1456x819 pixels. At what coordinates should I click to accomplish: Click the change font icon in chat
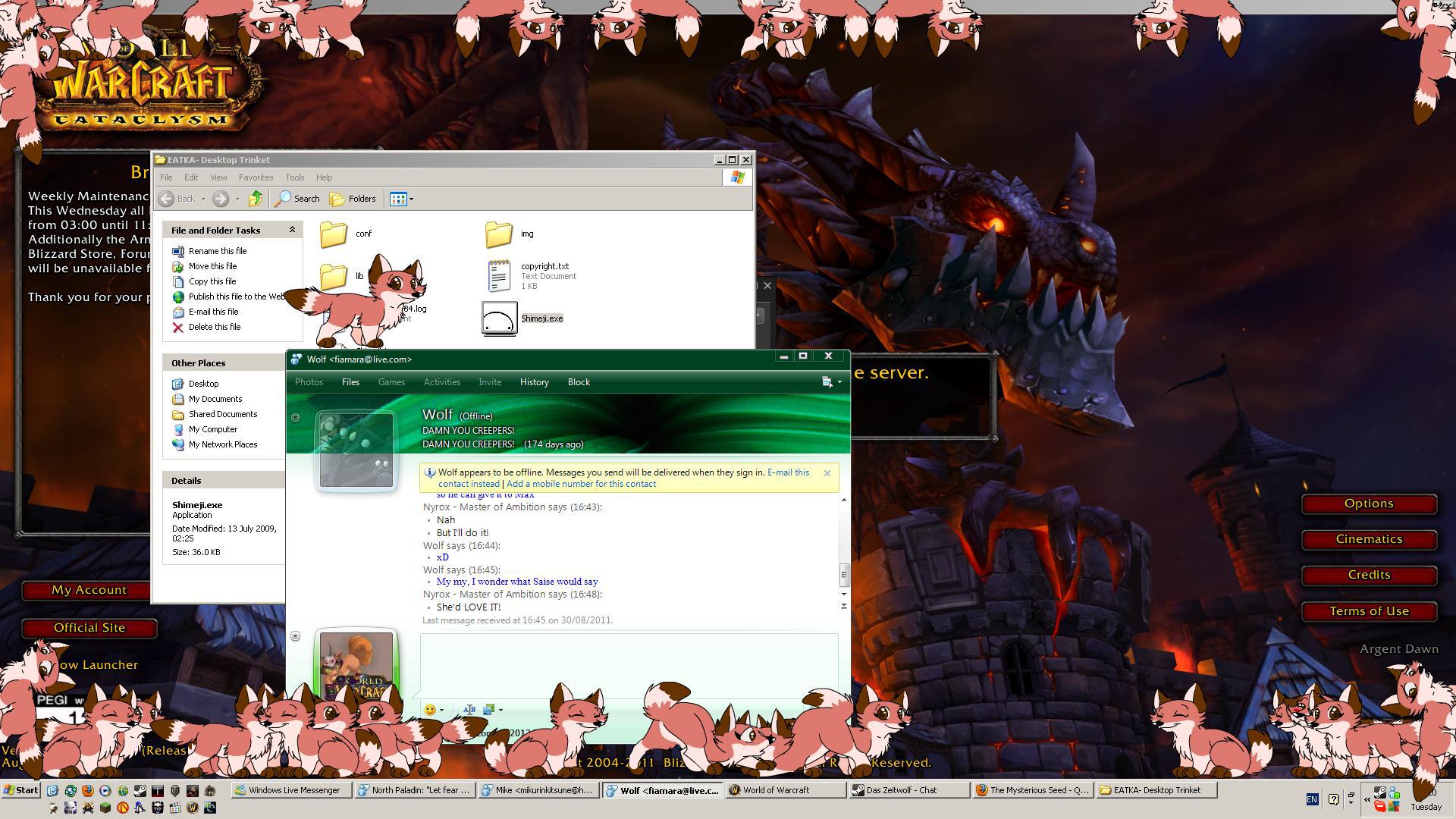pos(469,710)
